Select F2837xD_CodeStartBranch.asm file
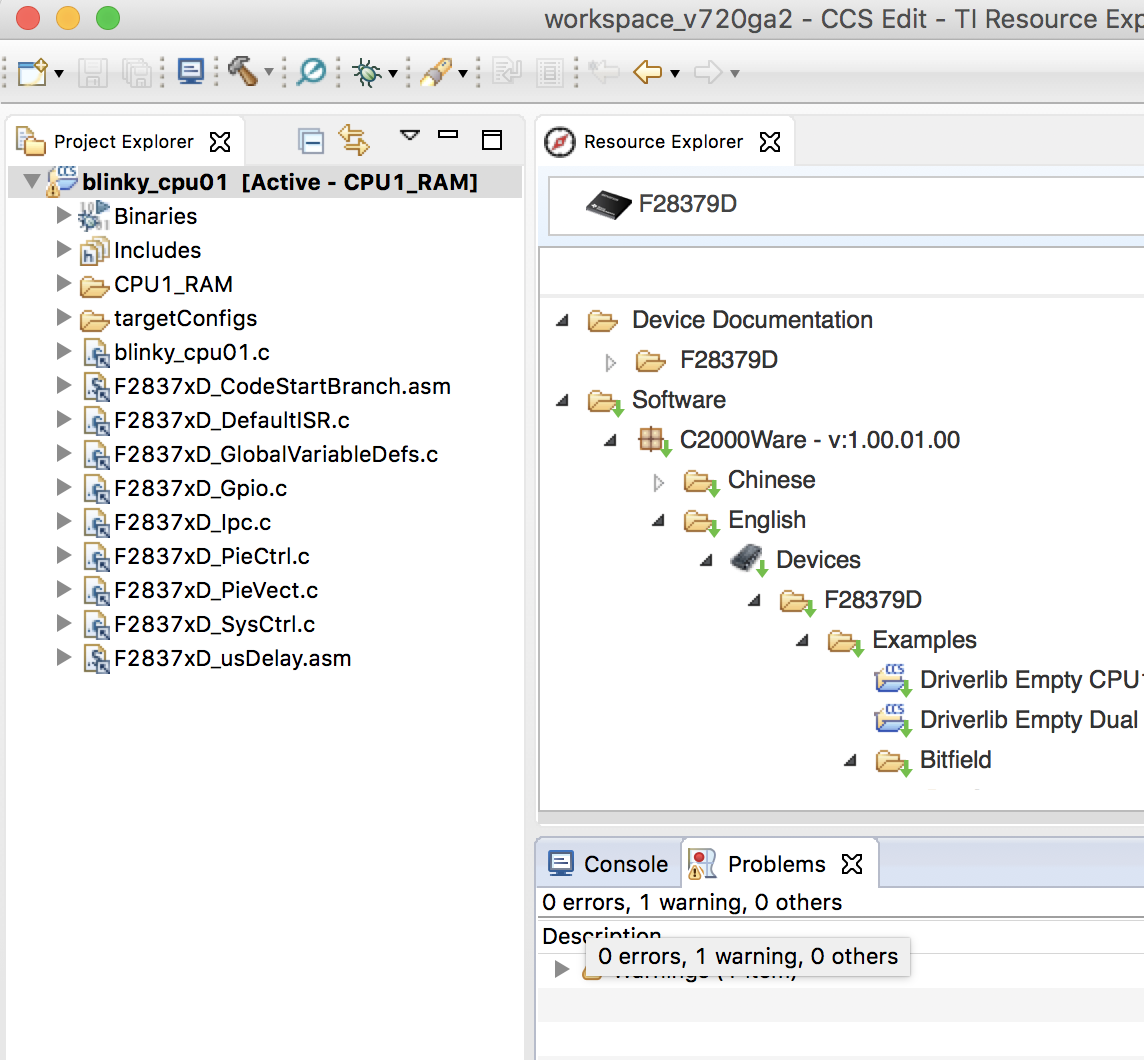Viewport: 1144px width, 1060px height. click(282, 386)
